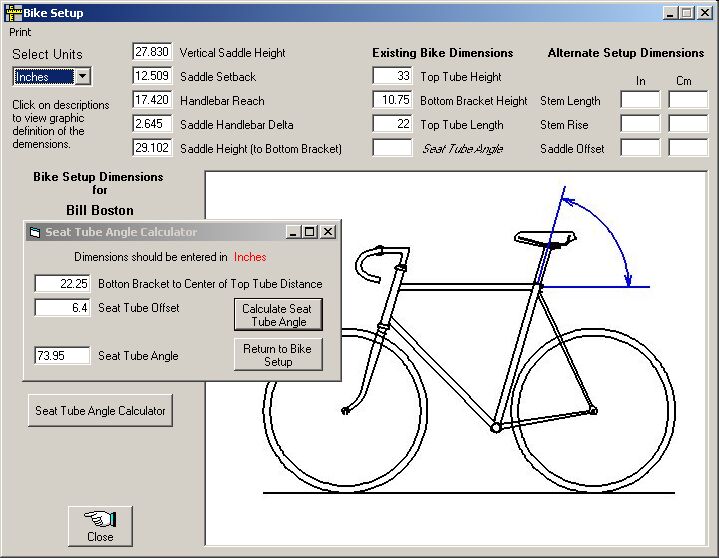719x558 pixels.
Task: Click the Vertical Saddle Height description
Action: tap(232, 53)
